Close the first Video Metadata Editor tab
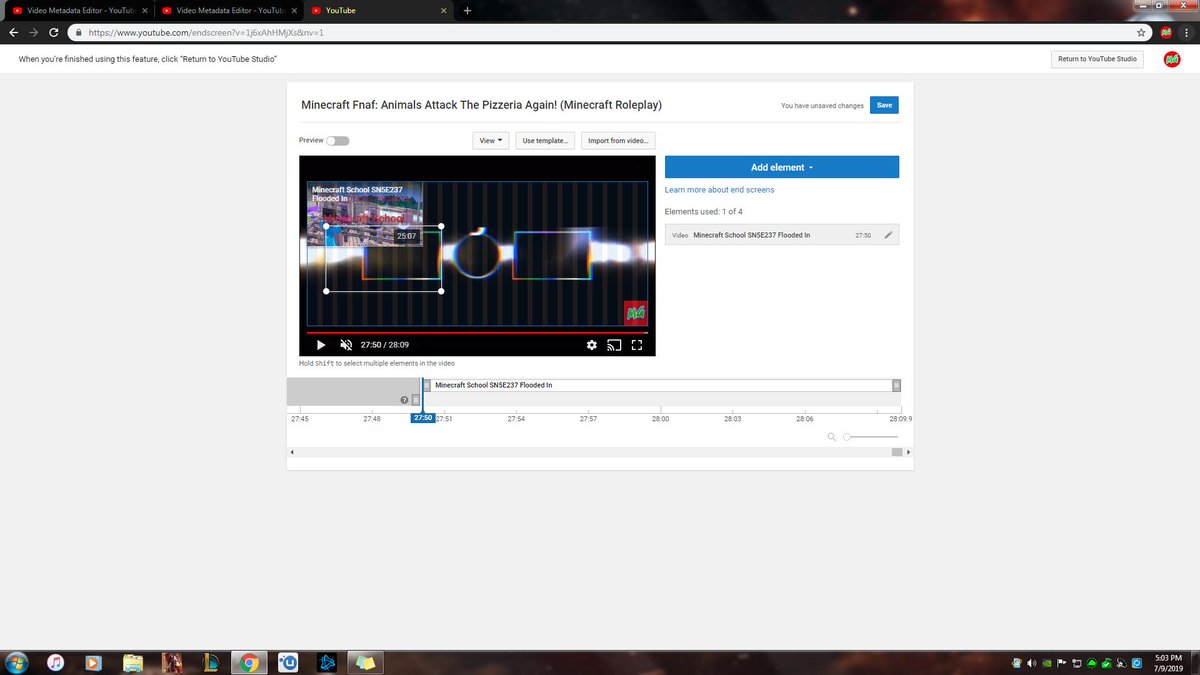Screen dimensions: 1200x675 (x=144, y=10)
